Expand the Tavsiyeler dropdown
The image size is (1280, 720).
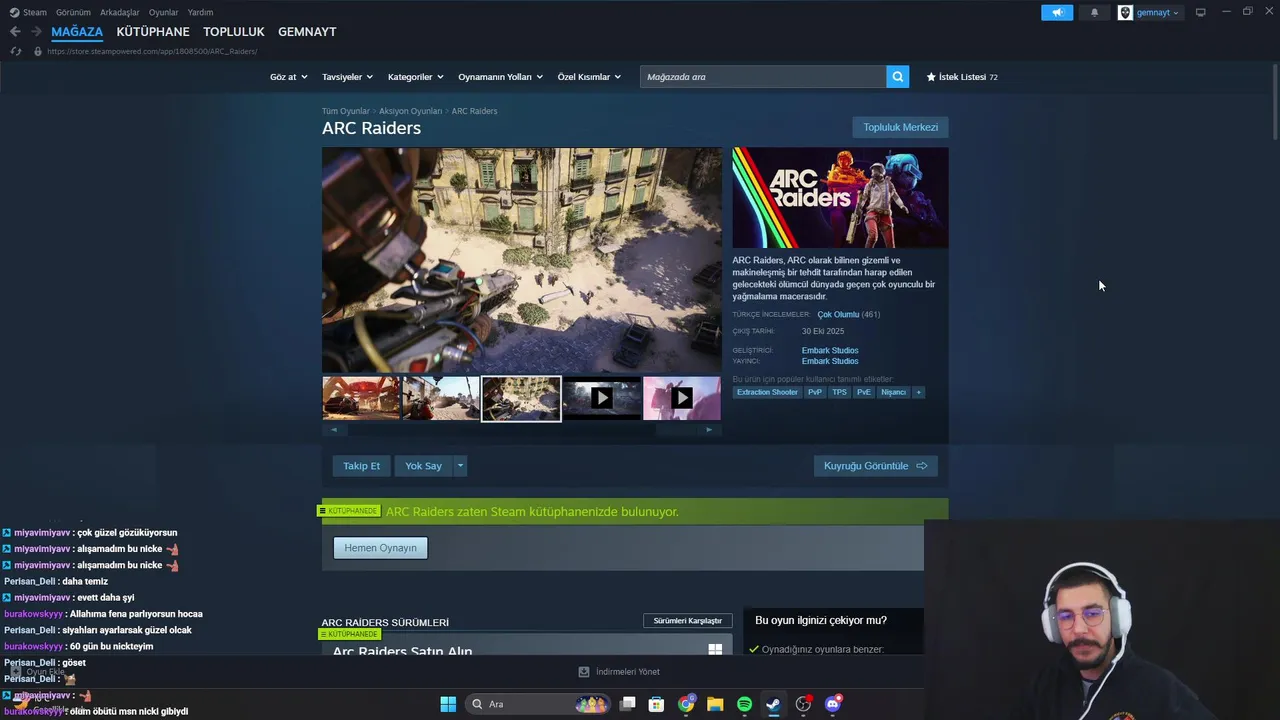pos(347,77)
